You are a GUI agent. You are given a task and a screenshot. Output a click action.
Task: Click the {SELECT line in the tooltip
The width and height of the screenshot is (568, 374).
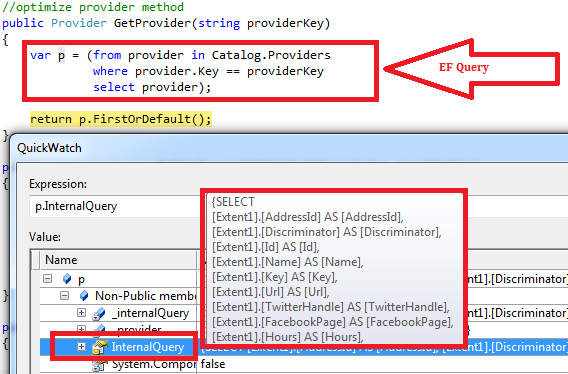pos(233,201)
